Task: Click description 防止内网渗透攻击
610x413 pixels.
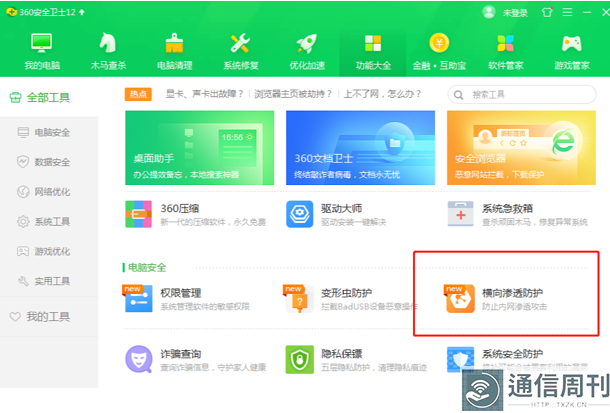Action: pyautogui.click(x=514, y=306)
